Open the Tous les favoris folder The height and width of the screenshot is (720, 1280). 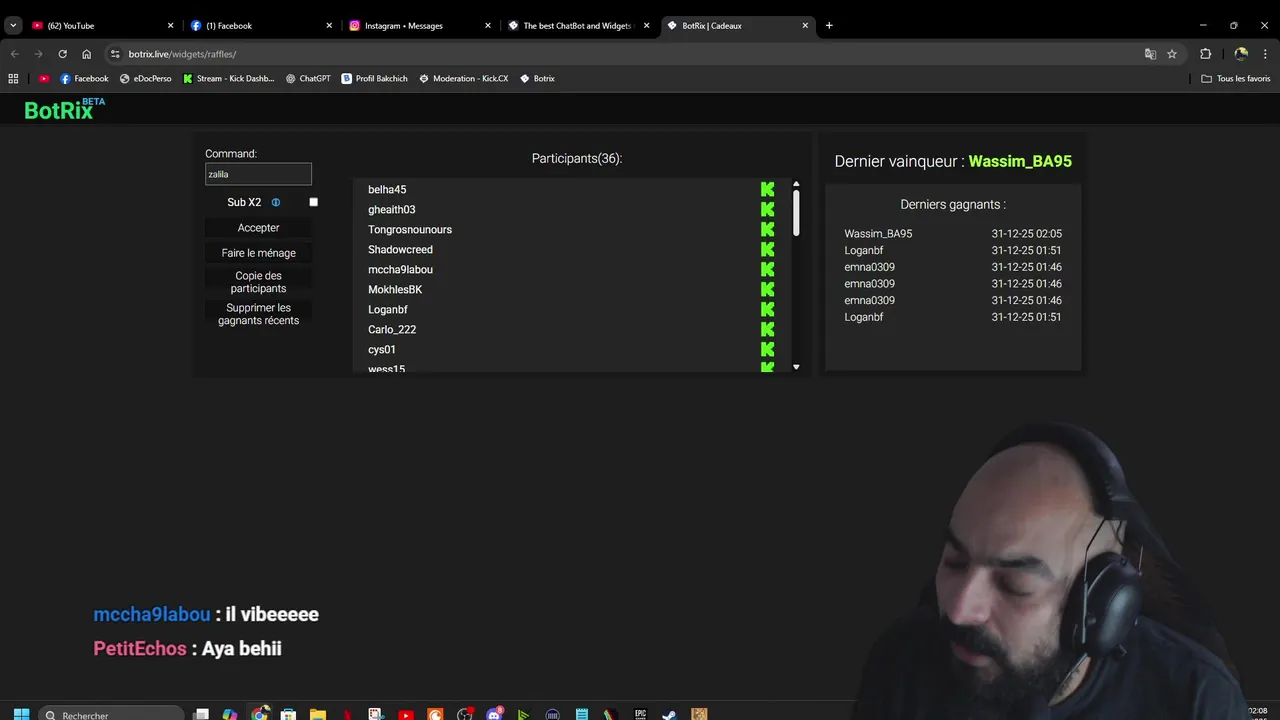[x=1236, y=78]
